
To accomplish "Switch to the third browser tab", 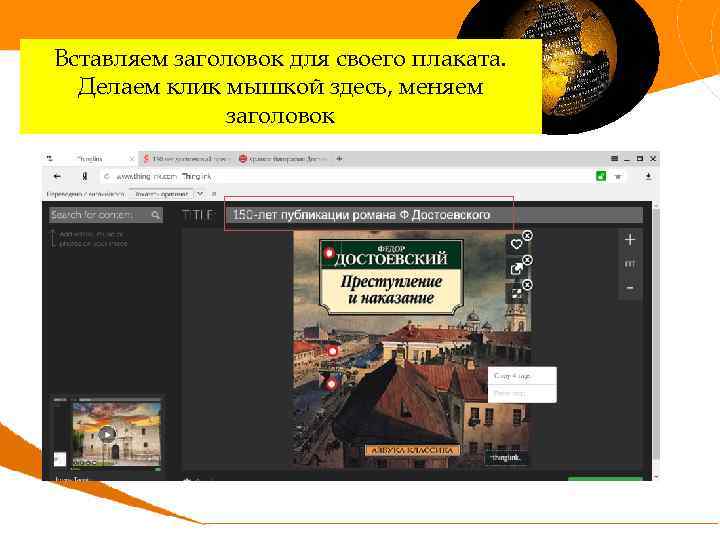I will tap(283, 159).
